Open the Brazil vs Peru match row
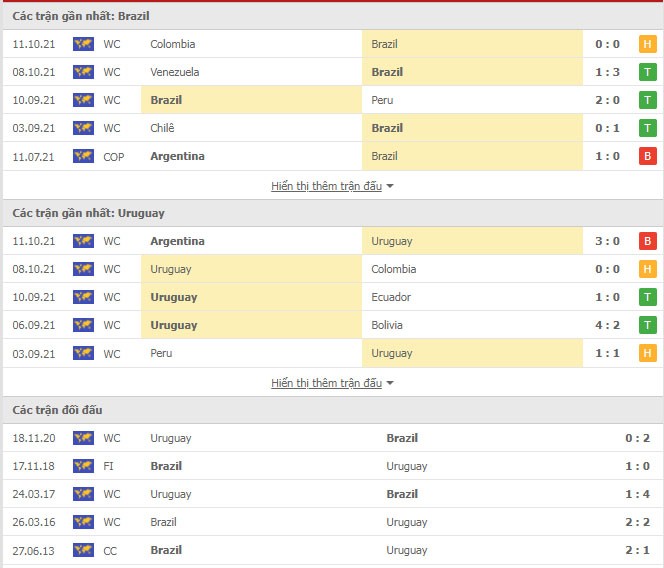Image resolution: width=664 pixels, height=568 pixels. [332, 100]
